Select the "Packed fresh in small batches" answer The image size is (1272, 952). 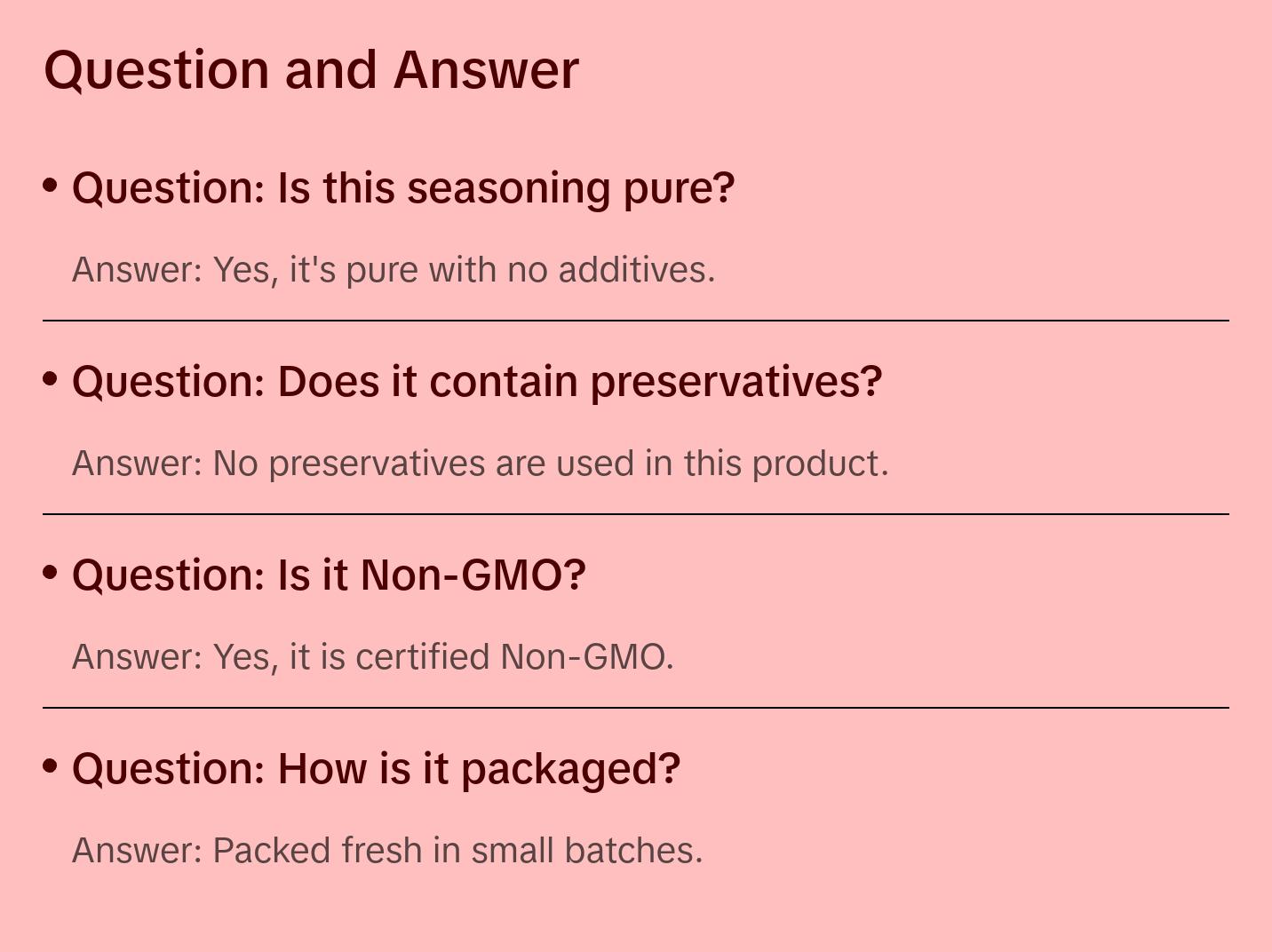tap(387, 851)
